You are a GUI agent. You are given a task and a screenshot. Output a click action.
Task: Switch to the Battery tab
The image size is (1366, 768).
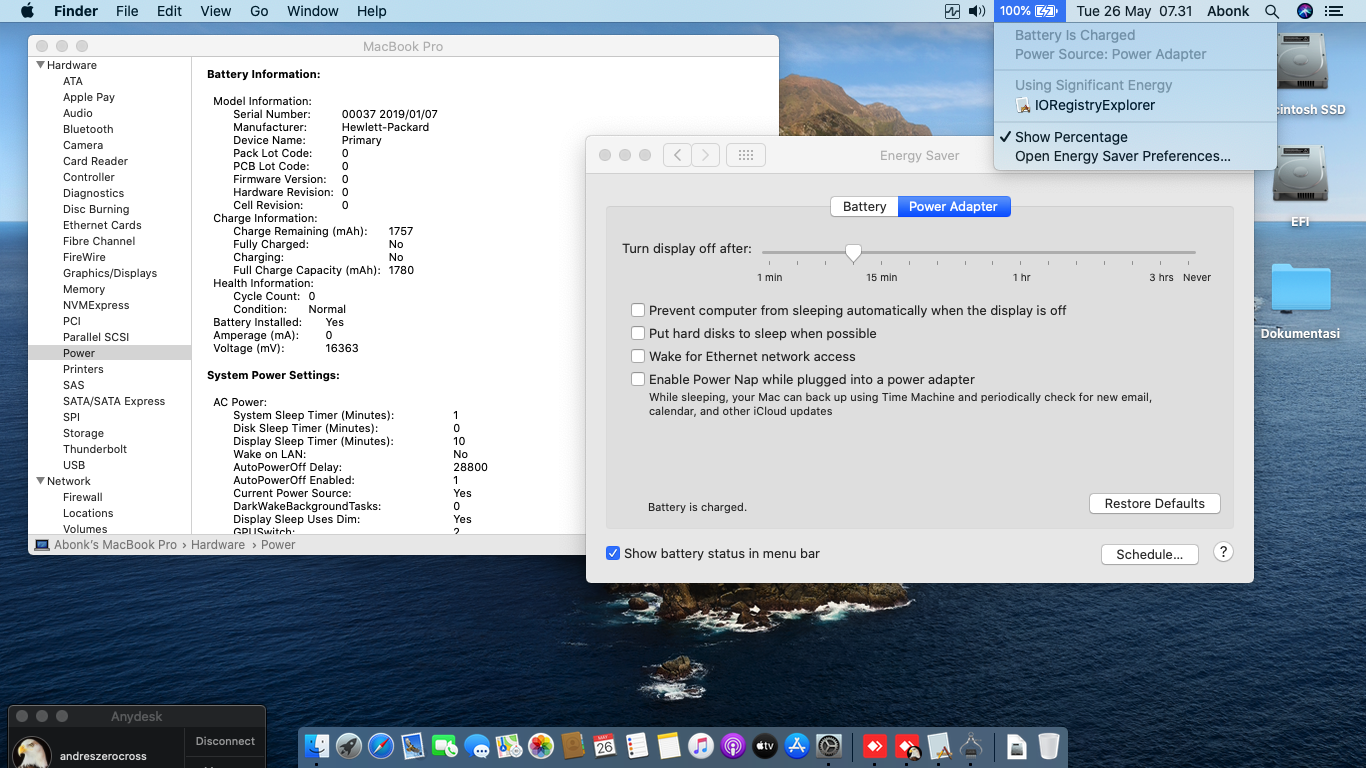point(864,207)
